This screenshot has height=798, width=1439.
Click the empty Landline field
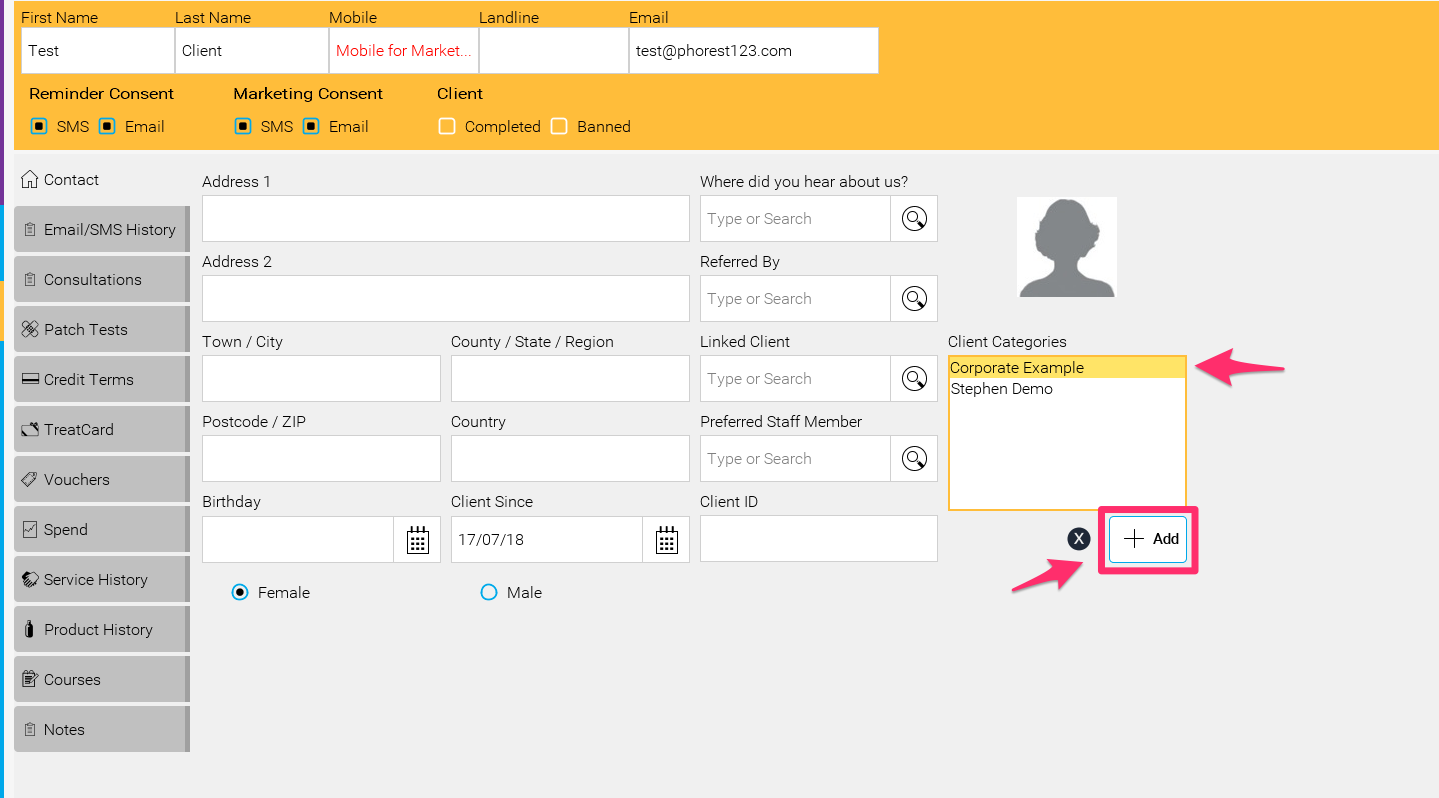point(554,51)
